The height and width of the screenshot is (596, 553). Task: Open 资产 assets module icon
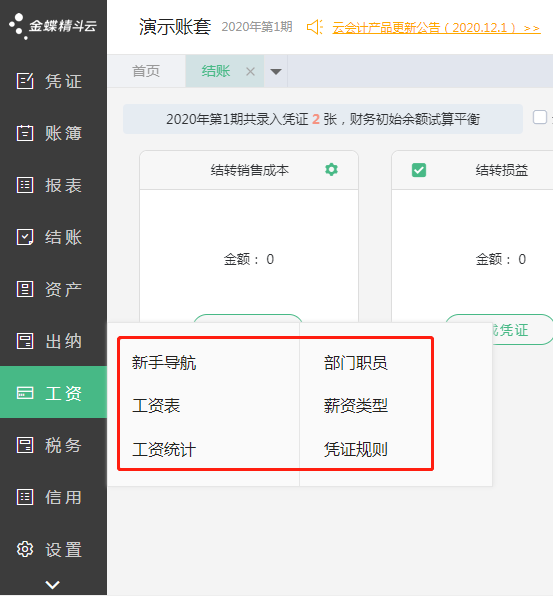click(x=25, y=289)
